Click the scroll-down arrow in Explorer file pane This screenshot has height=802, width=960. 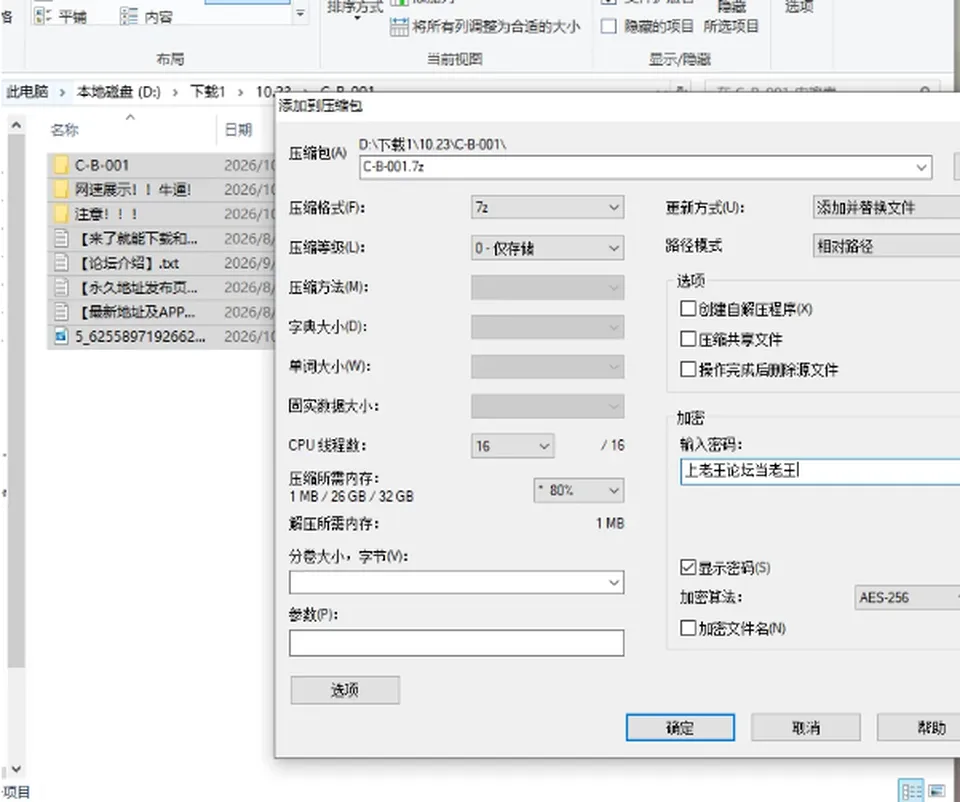click(17, 769)
